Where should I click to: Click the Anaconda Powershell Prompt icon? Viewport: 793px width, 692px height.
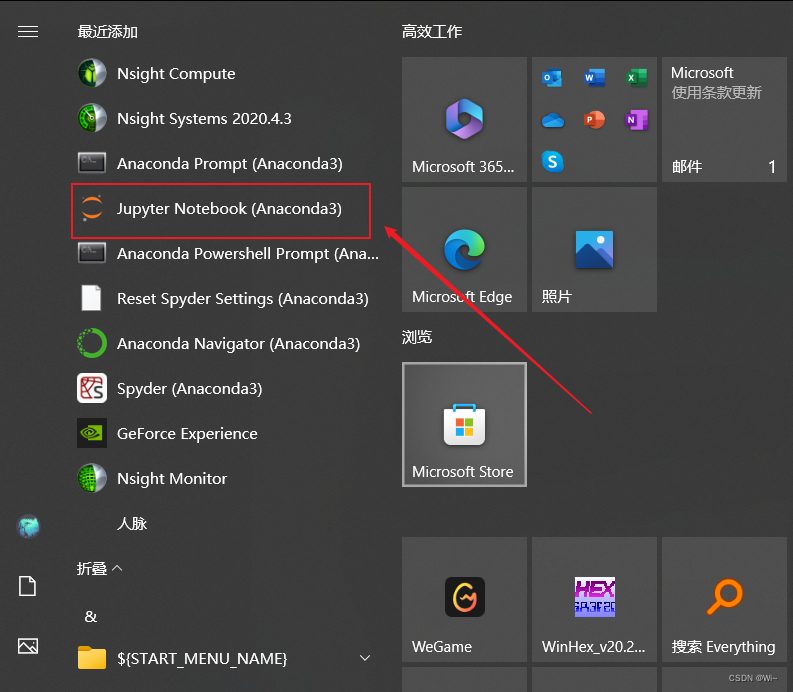pos(92,253)
